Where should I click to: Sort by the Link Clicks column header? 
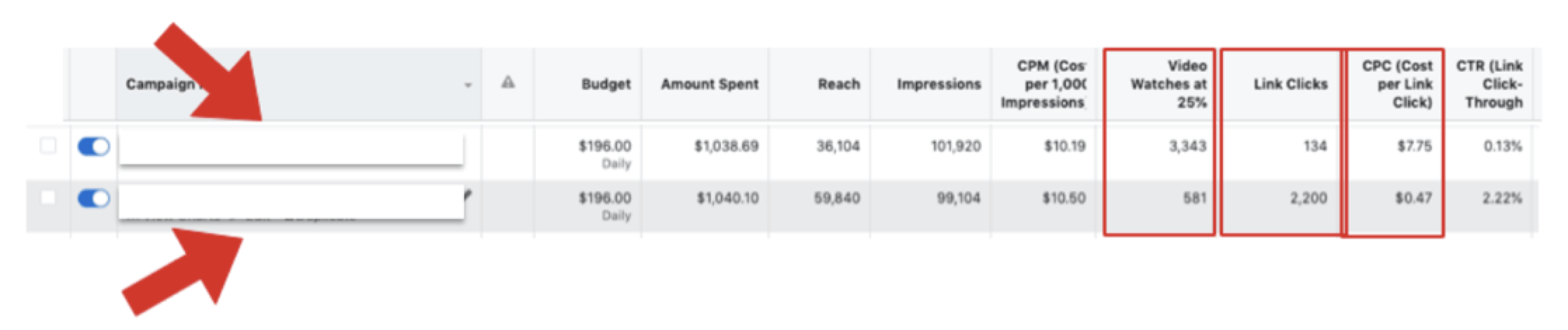[x=1290, y=84]
